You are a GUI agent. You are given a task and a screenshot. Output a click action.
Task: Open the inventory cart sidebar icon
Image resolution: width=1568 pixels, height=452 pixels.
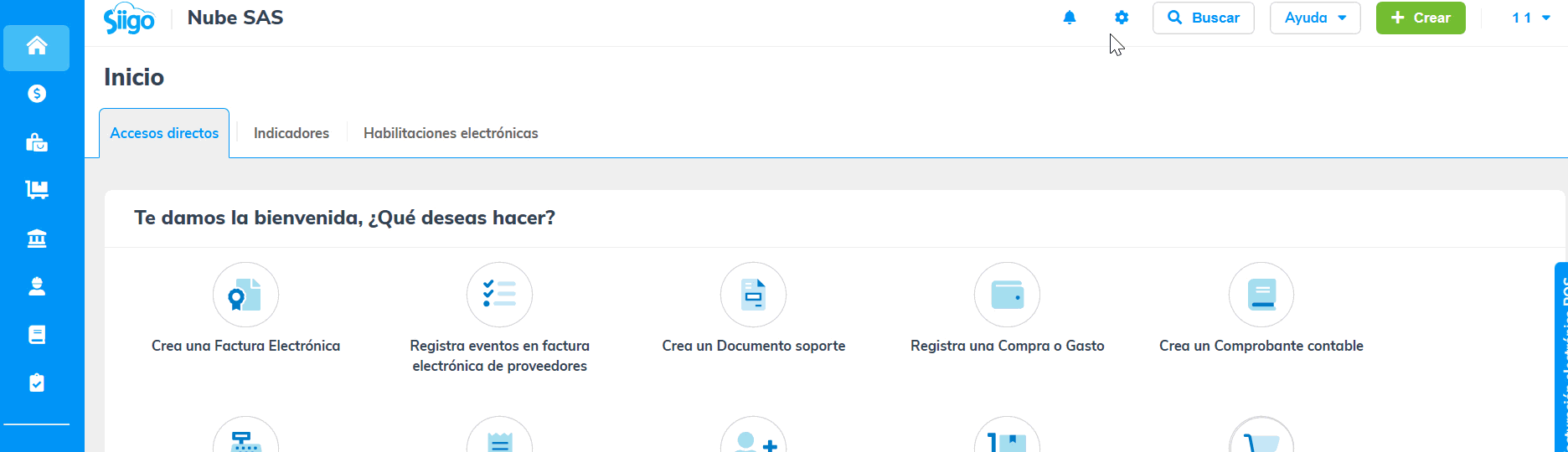click(37, 190)
